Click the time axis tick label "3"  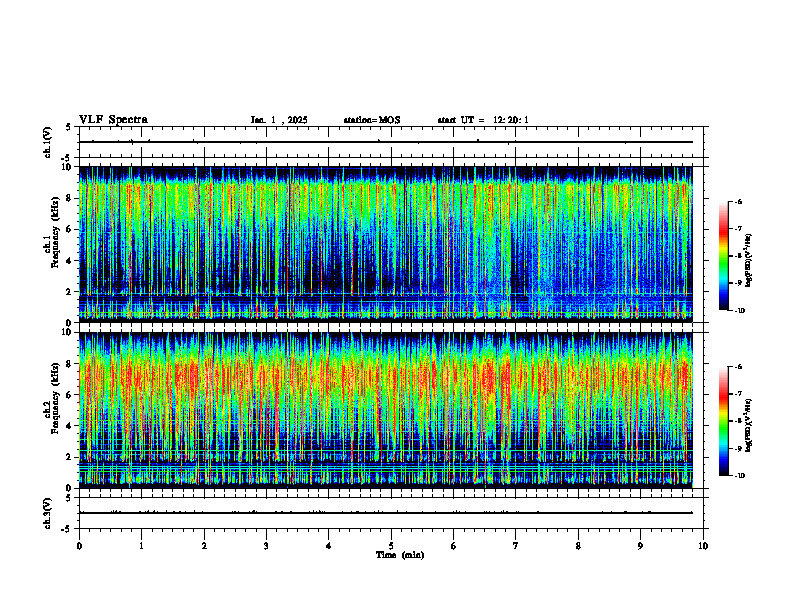tap(266, 546)
